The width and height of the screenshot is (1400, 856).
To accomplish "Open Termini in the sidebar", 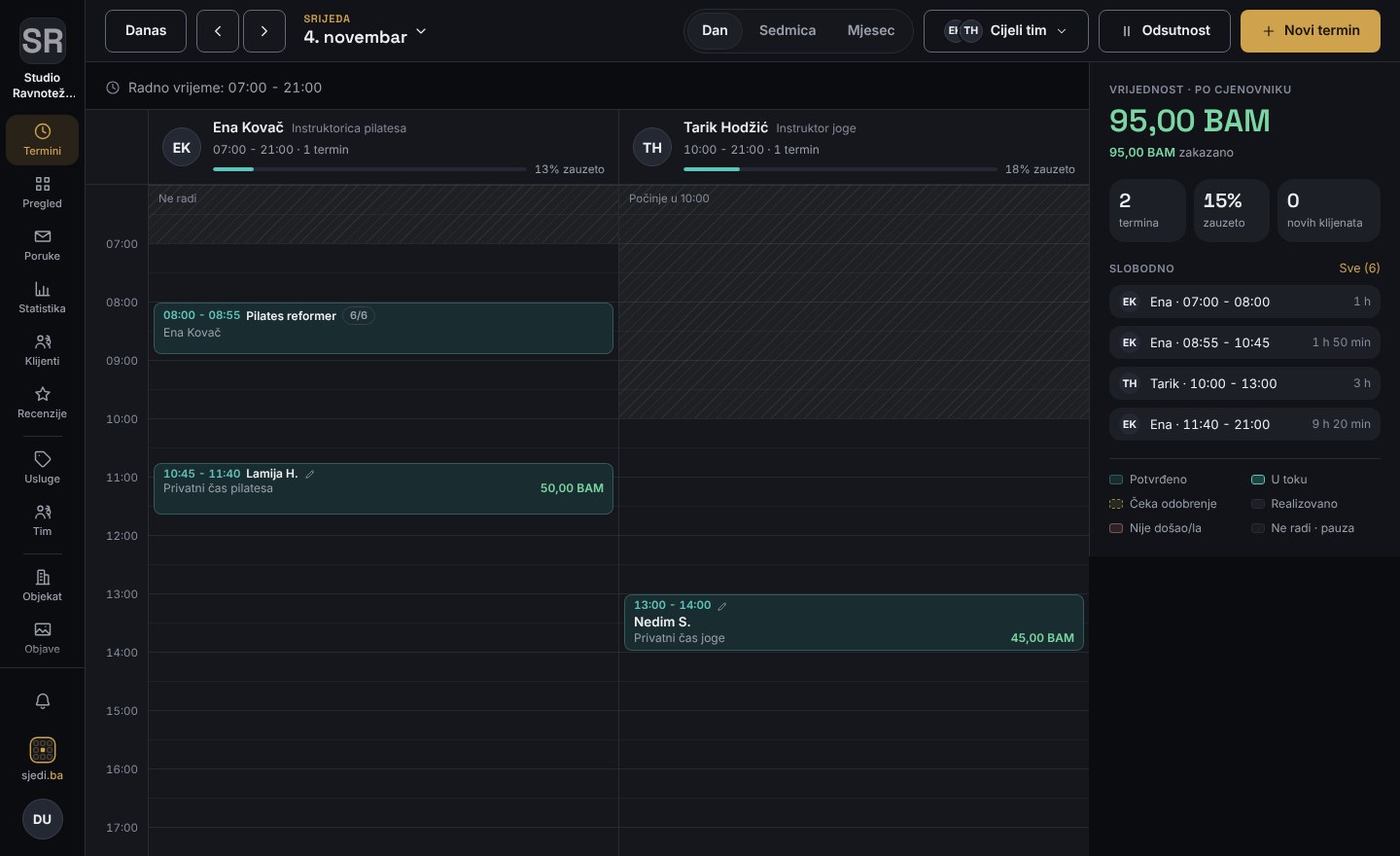I will (x=42, y=140).
